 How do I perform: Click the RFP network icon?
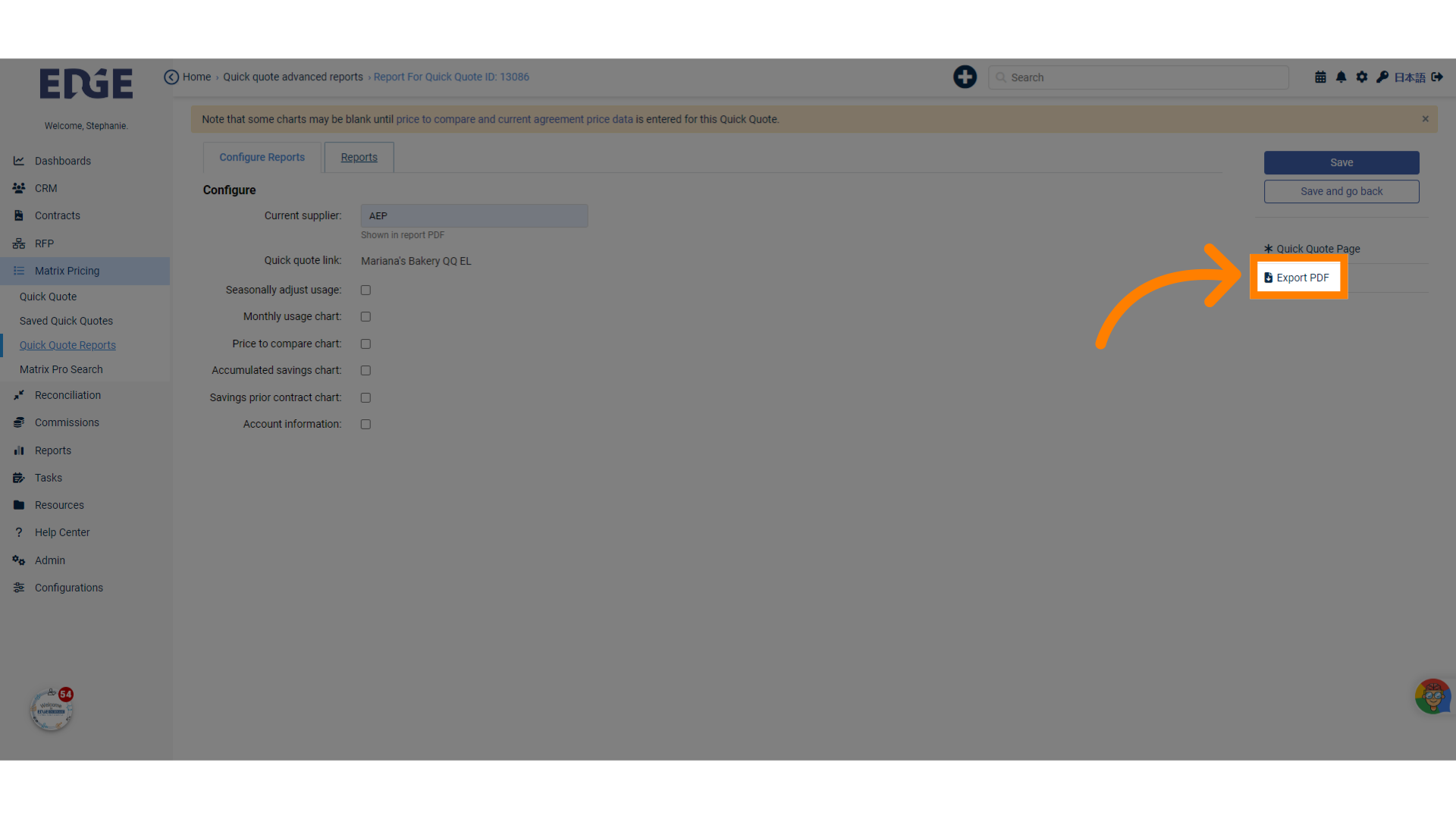click(x=19, y=243)
